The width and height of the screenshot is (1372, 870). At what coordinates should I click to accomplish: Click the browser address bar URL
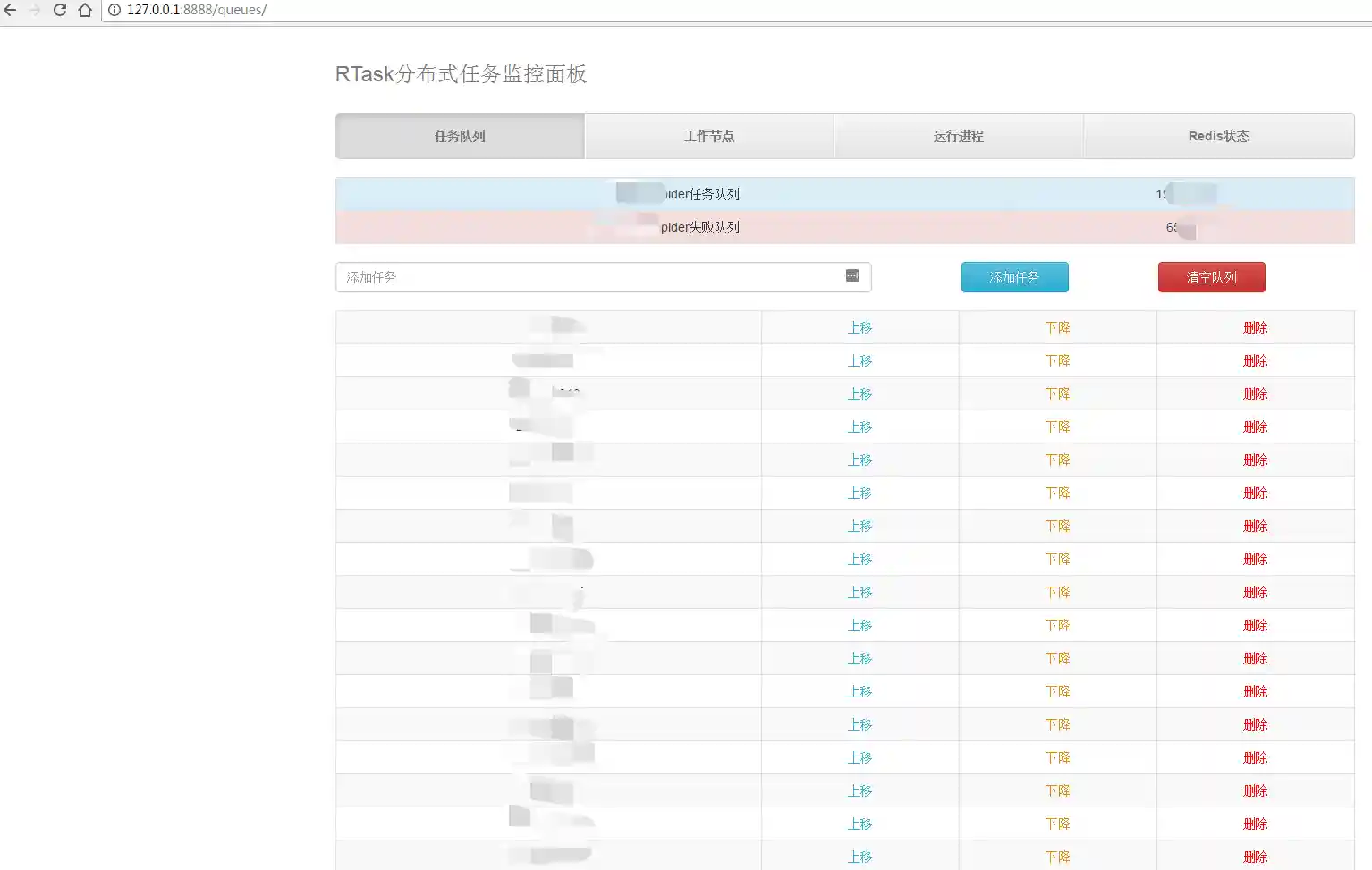[x=197, y=10]
